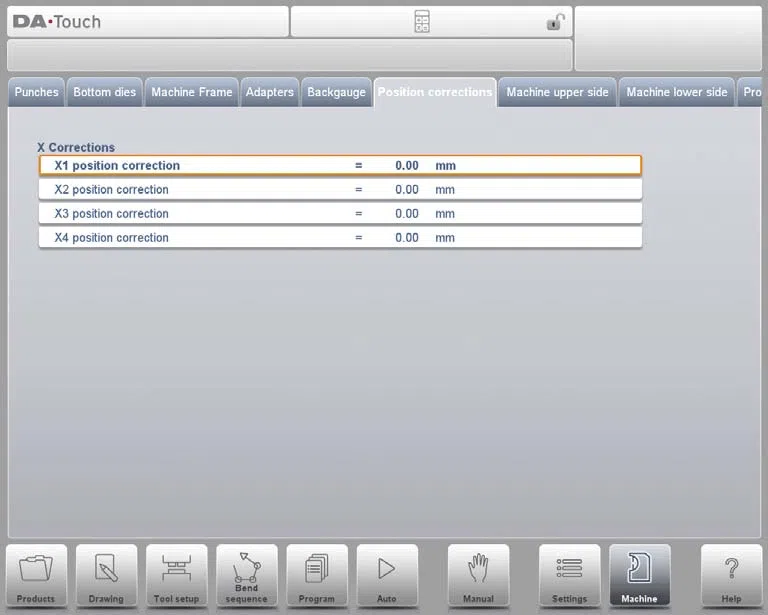Open the Bottom dies tab
This screenshot has width=768, height=615.
point(104,92)
